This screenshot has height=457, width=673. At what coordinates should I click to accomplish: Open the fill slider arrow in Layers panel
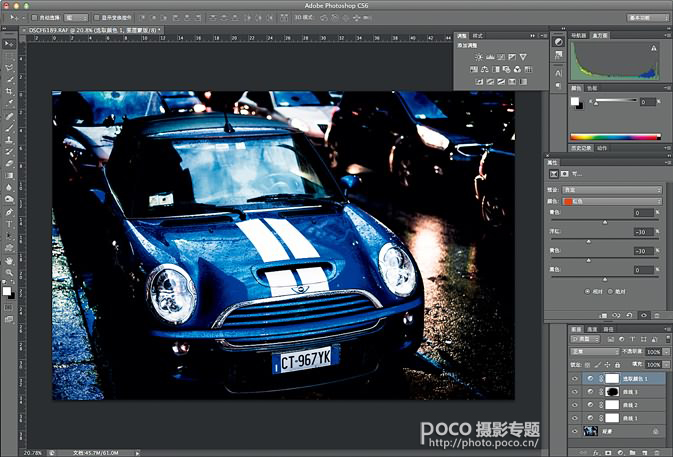(666, 365)
